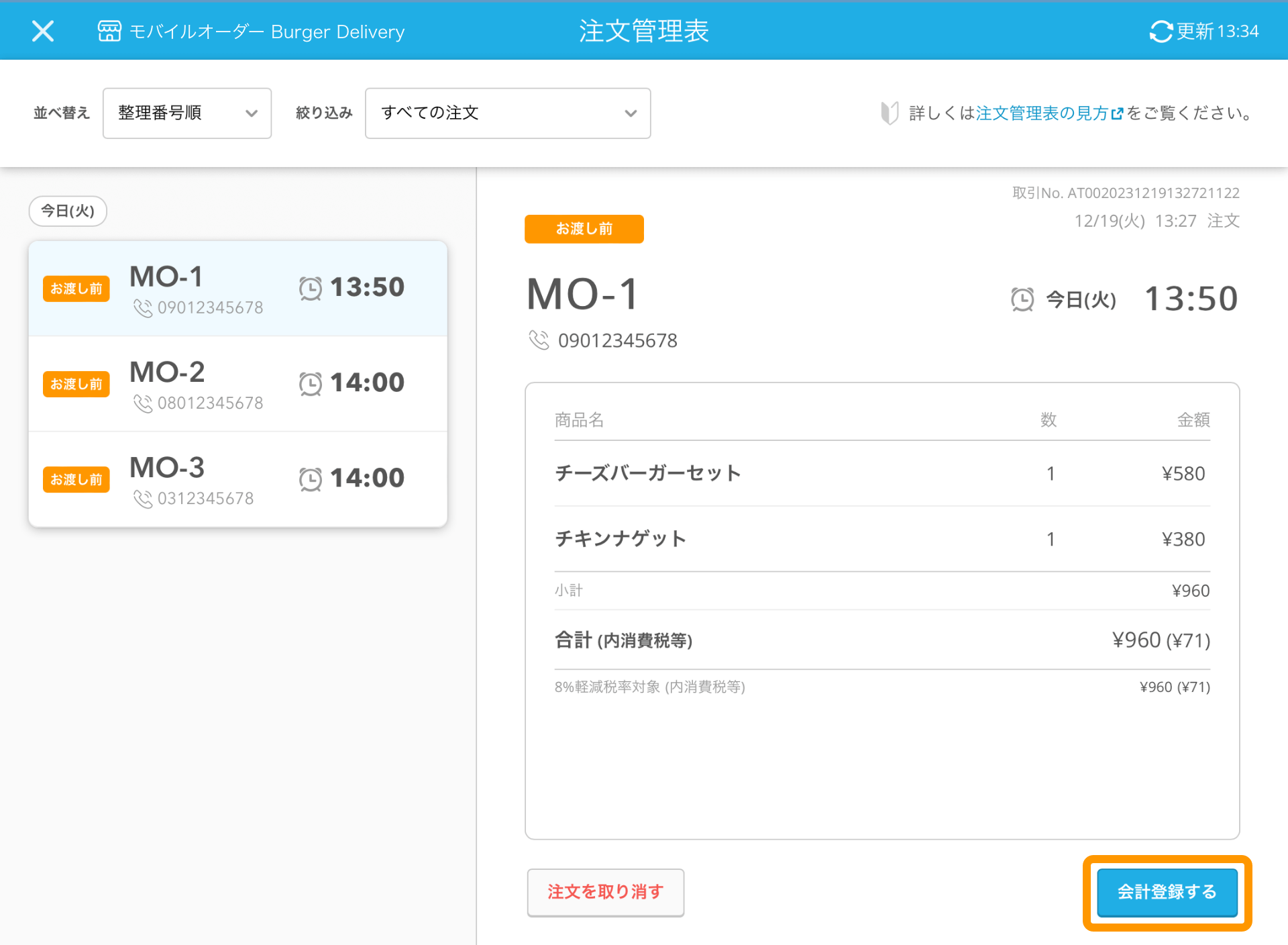This screenshot has height=945, width=1288.
Task: Click the clock icon for MO-1 13:50 in list
Action: pos(311,288)
